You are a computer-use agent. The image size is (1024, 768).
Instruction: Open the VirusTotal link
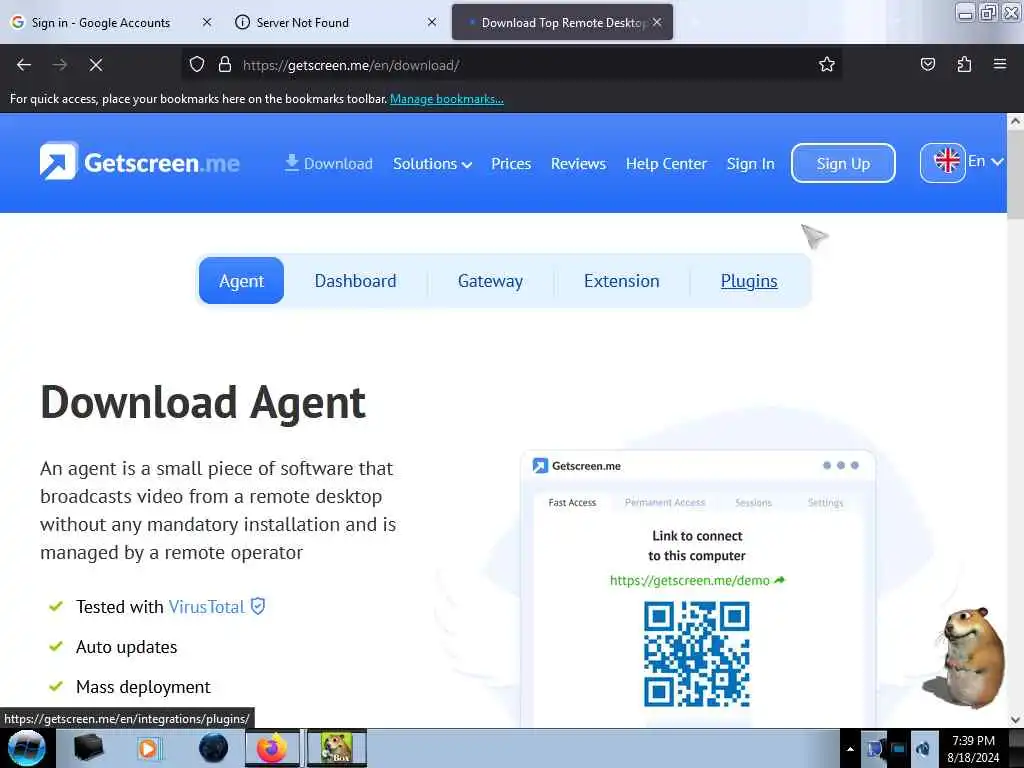click(206, 607)
